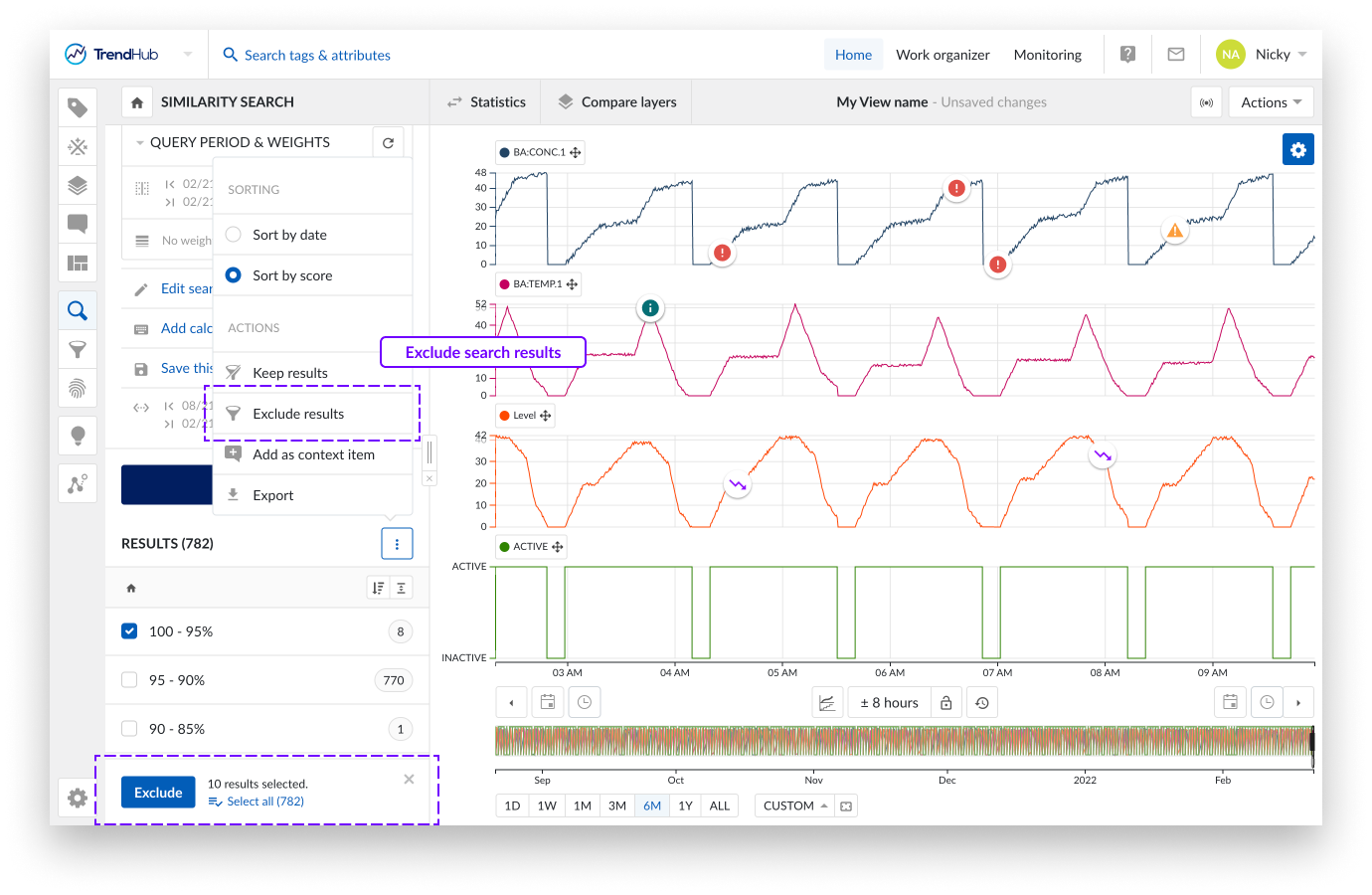Open the fingerprint sidebar icon
Viewport: 1372px width, 895px height.
[78, 388]
